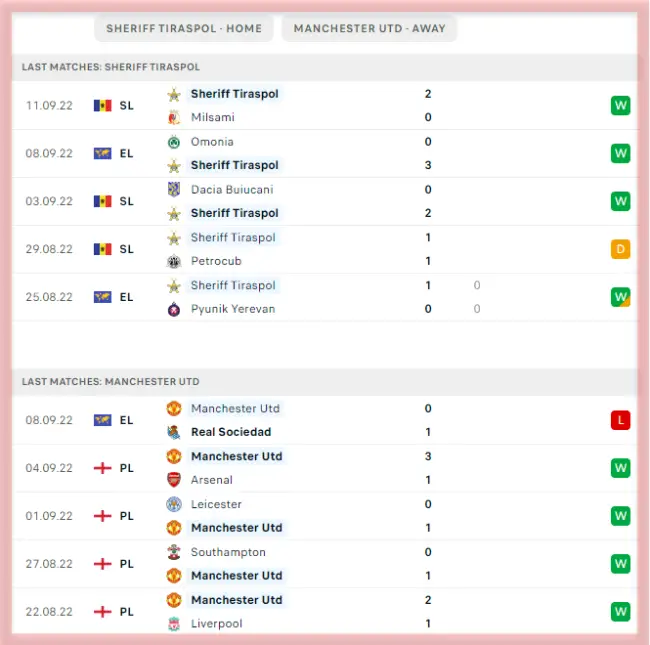Click the Moldova flag on 11.09.22 match

coord(102,105)
